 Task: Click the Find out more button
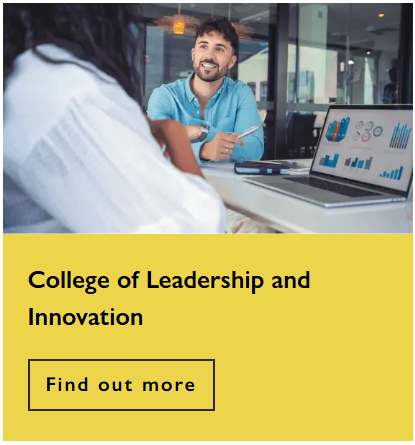[x=121, y=385]
